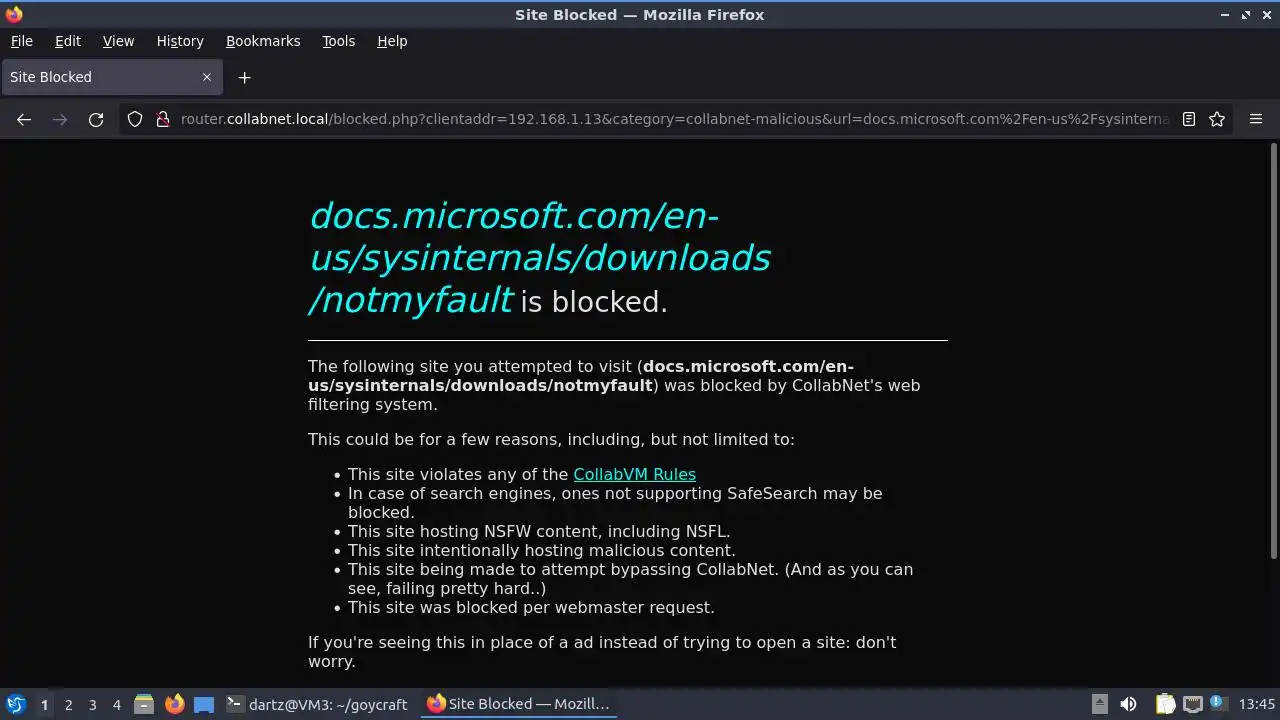Open a new tab with plus button
Viewport: 1280px width, 720px height.
[244, 77]
